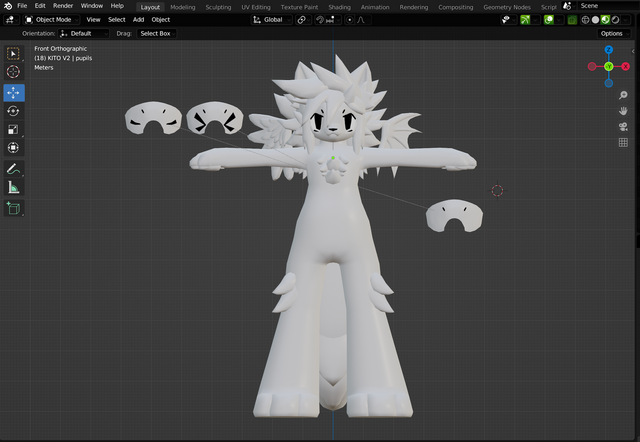Switch to the Geometry Nodes workspace tab
640x442 pixels.
(507, 7)
